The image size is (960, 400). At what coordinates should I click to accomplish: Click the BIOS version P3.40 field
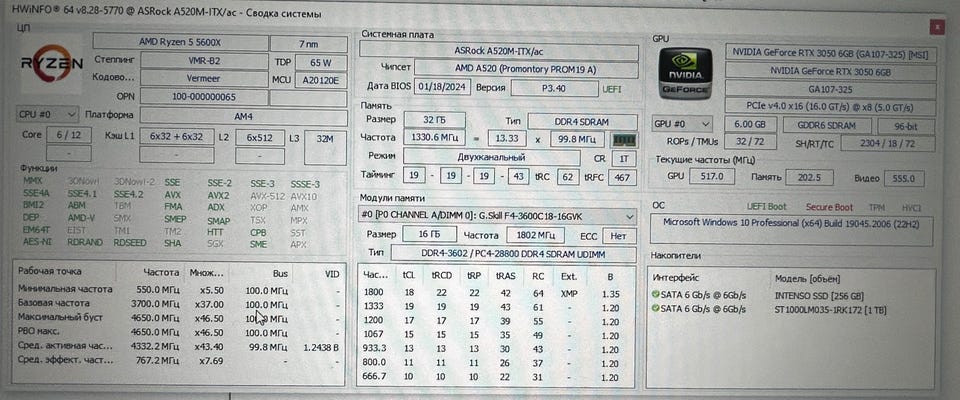point(553,88)
